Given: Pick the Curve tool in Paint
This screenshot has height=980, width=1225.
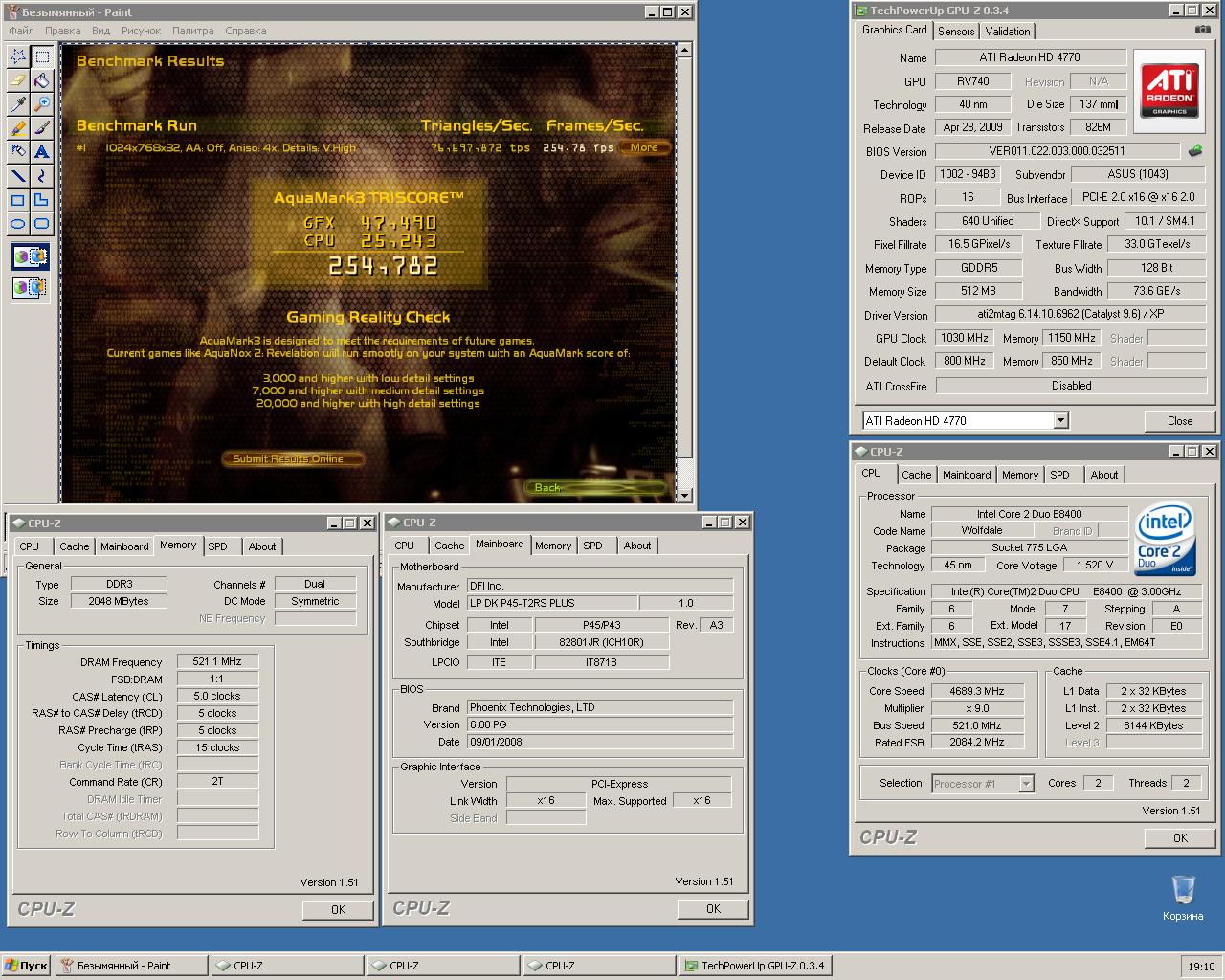Looking at the screenshot, I should 42,176.
